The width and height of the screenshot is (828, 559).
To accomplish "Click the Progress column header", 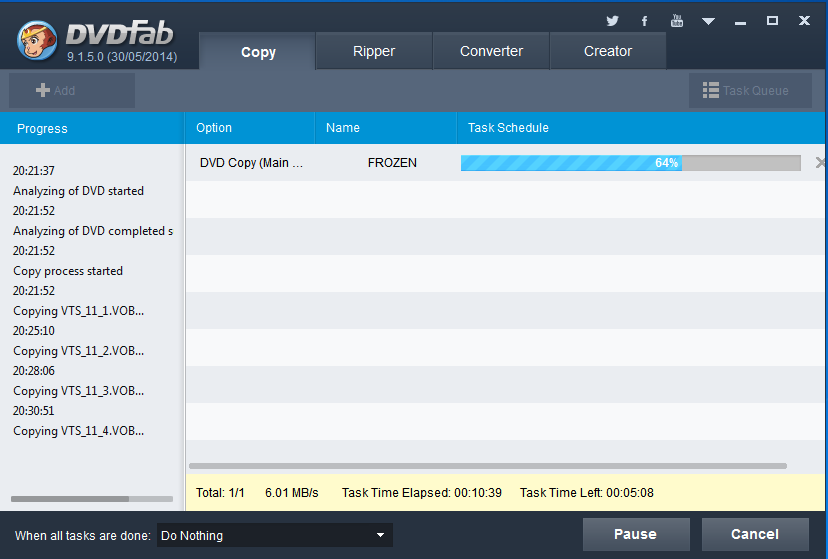I will 92,128.
